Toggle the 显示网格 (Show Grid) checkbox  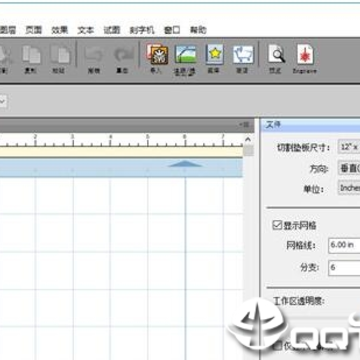(277, 225)
